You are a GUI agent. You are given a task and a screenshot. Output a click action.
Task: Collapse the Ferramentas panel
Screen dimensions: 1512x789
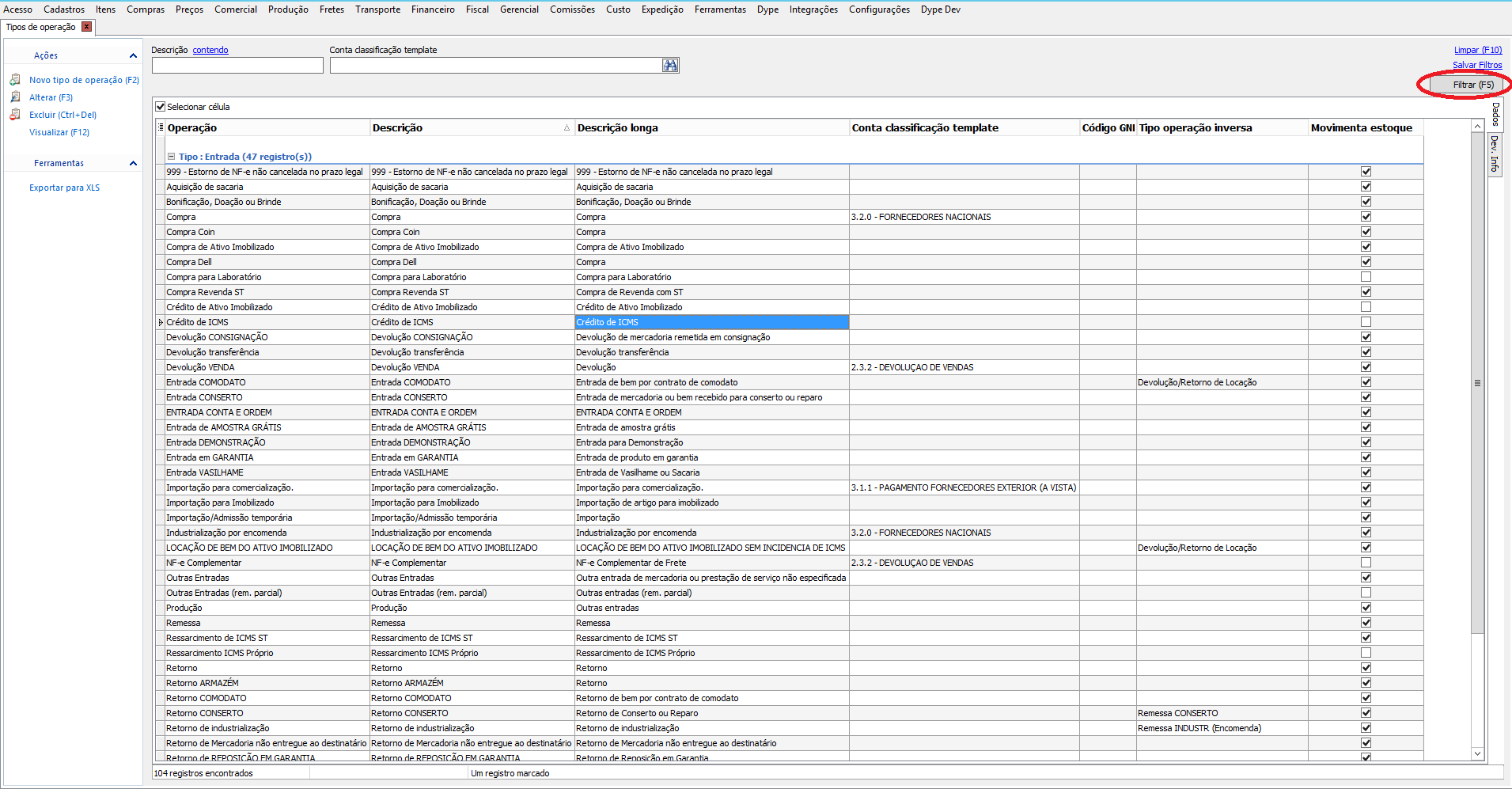[133, 163]
